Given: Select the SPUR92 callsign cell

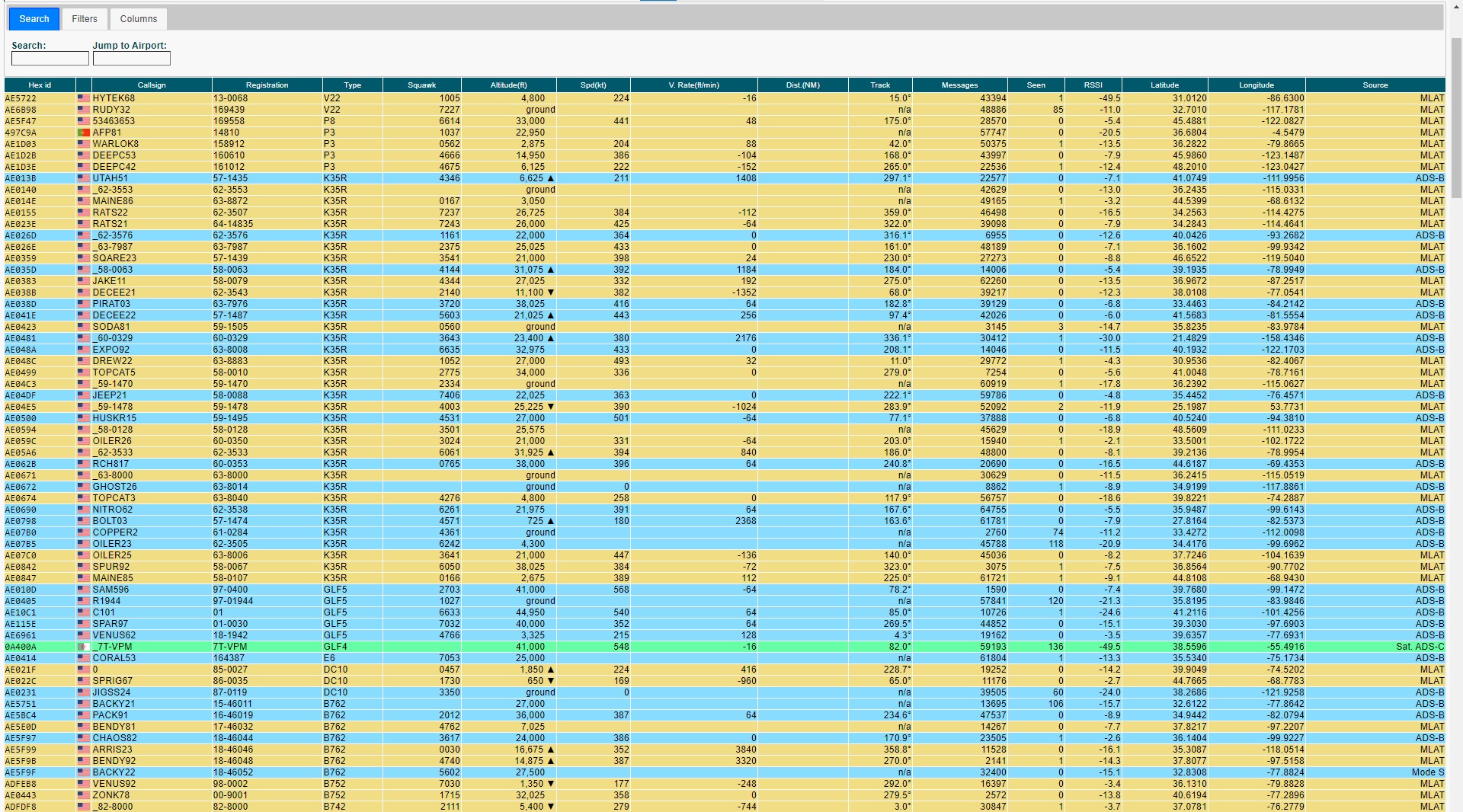Looking at the screenshot, I should (152, 567).
